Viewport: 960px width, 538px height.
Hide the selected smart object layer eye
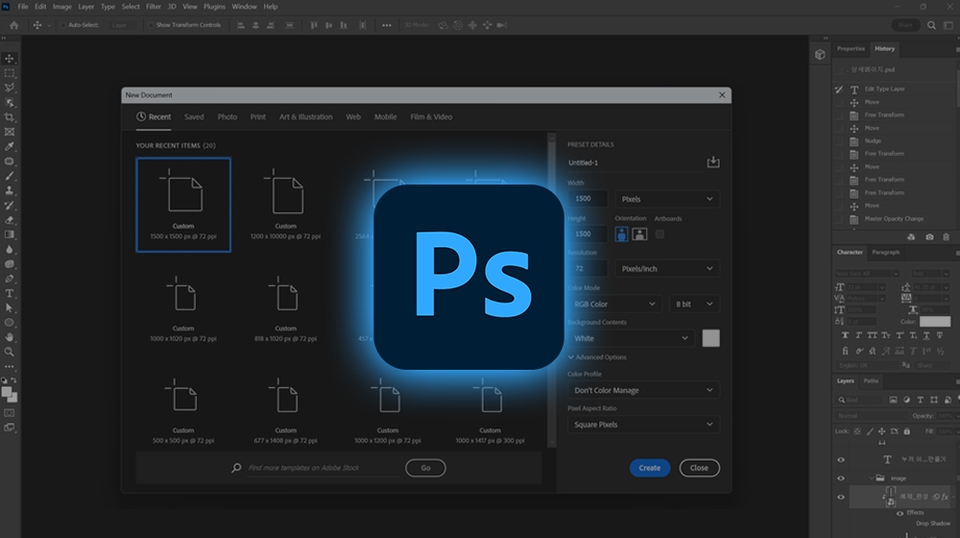[841, 497]
